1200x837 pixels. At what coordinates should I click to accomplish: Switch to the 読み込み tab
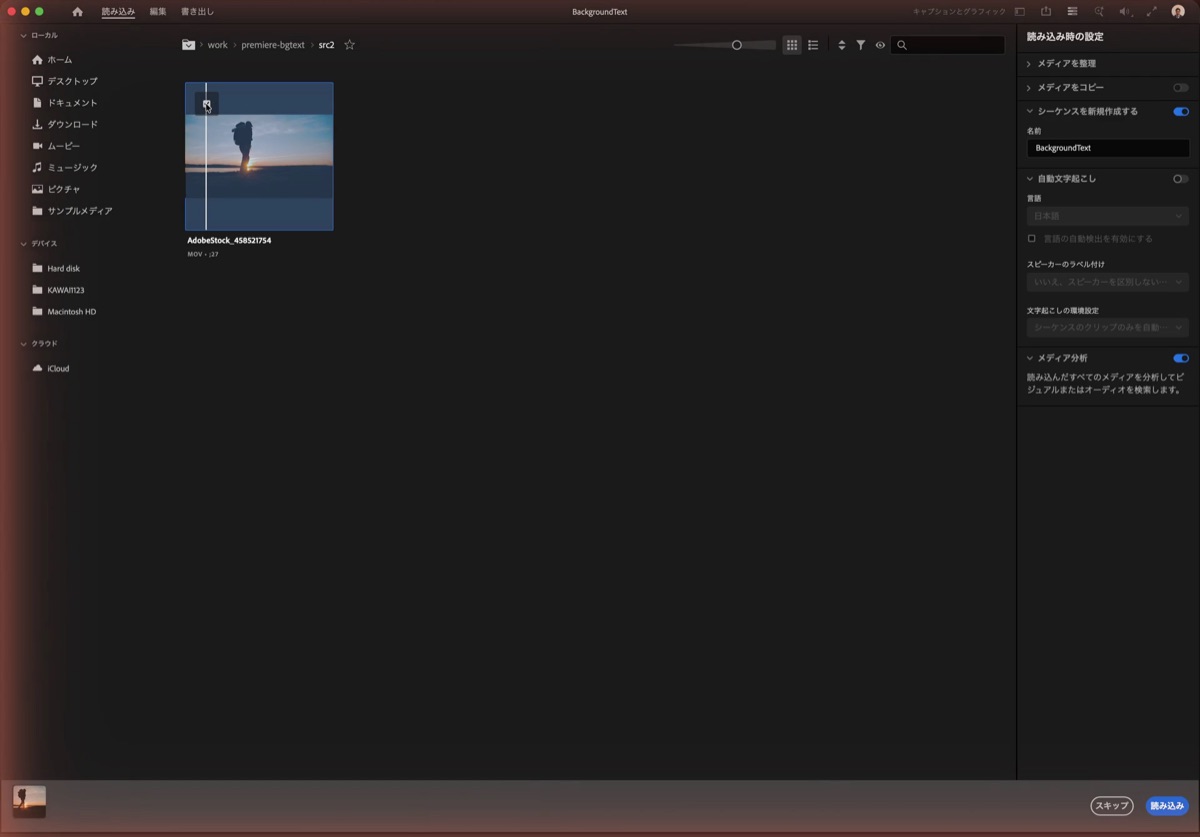(x=118, y=12)
